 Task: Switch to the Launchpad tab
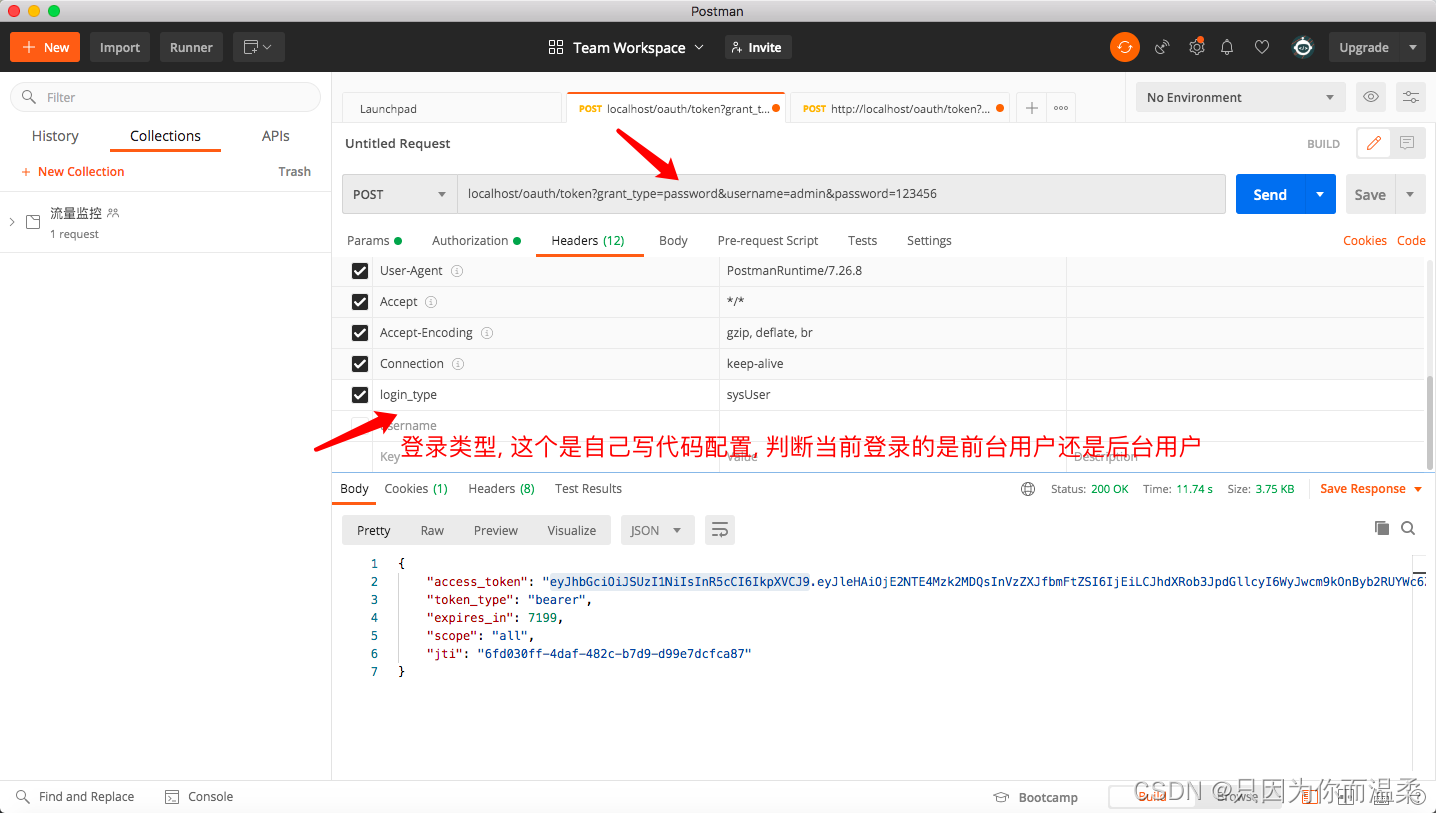click(x=452, y=108)
